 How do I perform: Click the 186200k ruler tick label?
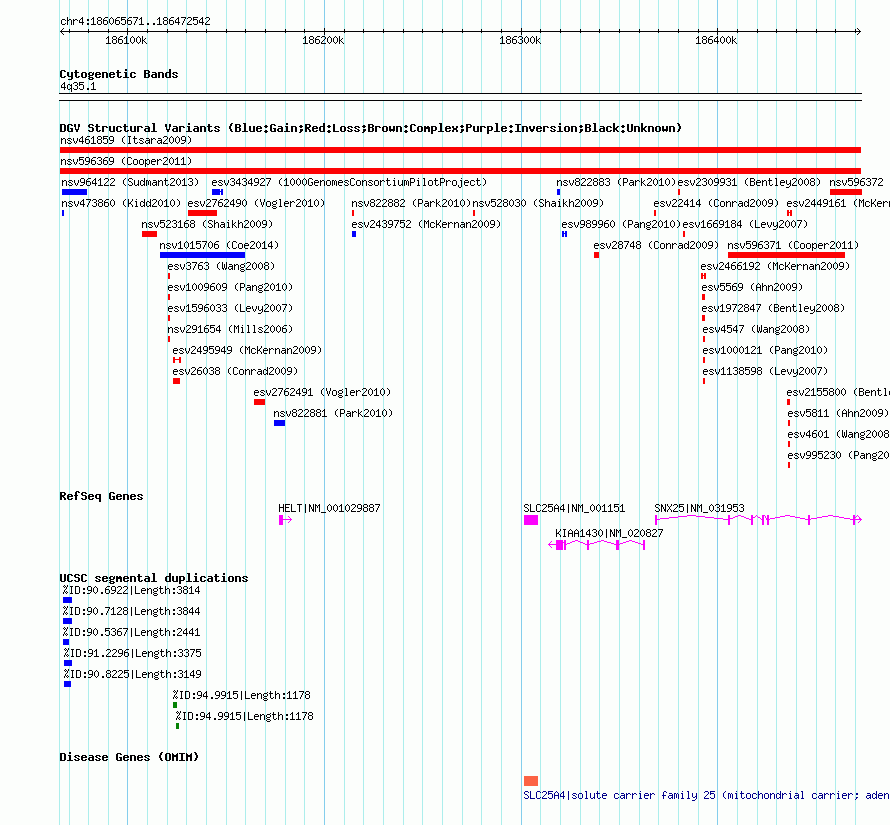coord(323,40)
